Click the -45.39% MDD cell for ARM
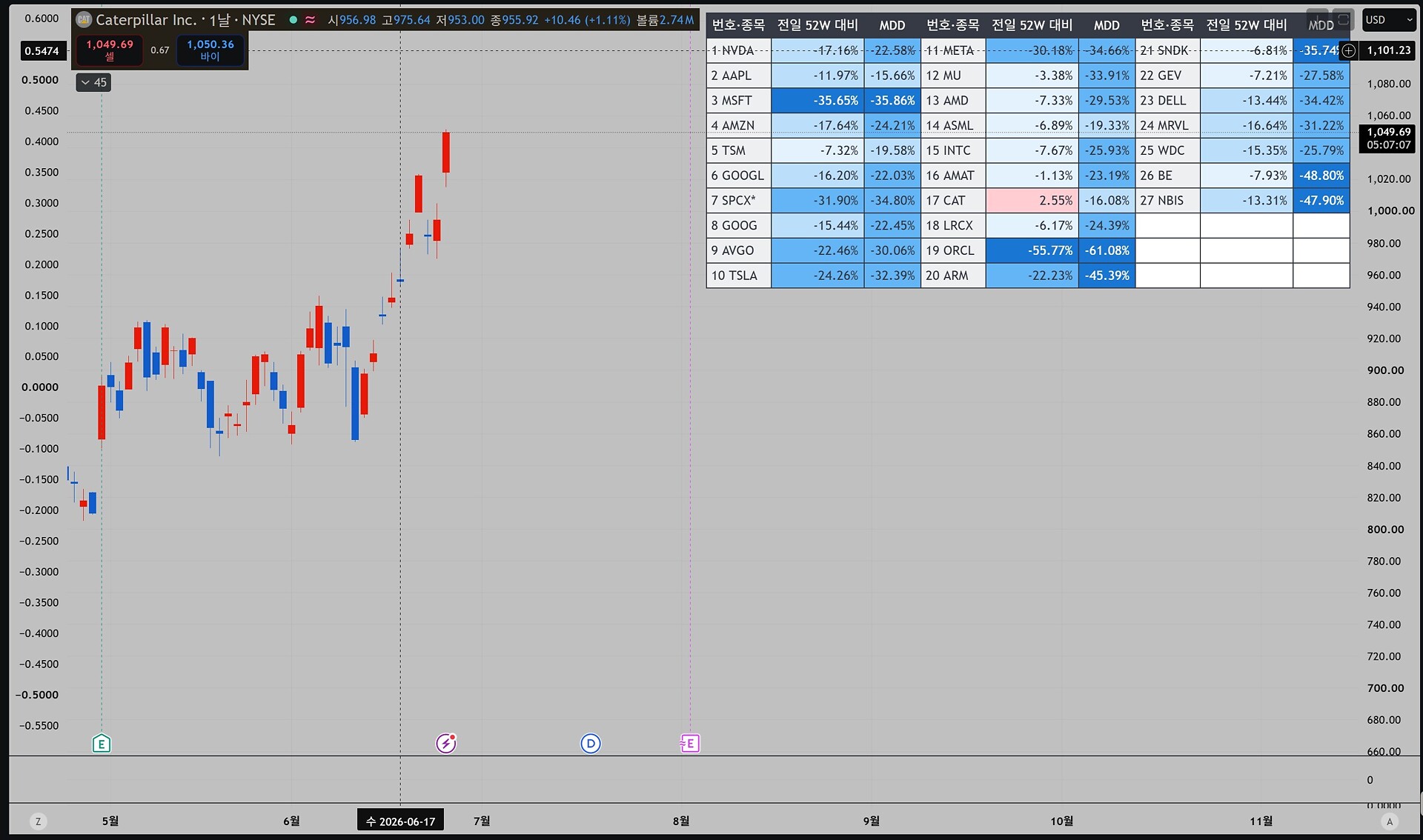1423x840 pixels. [1107, 276]
